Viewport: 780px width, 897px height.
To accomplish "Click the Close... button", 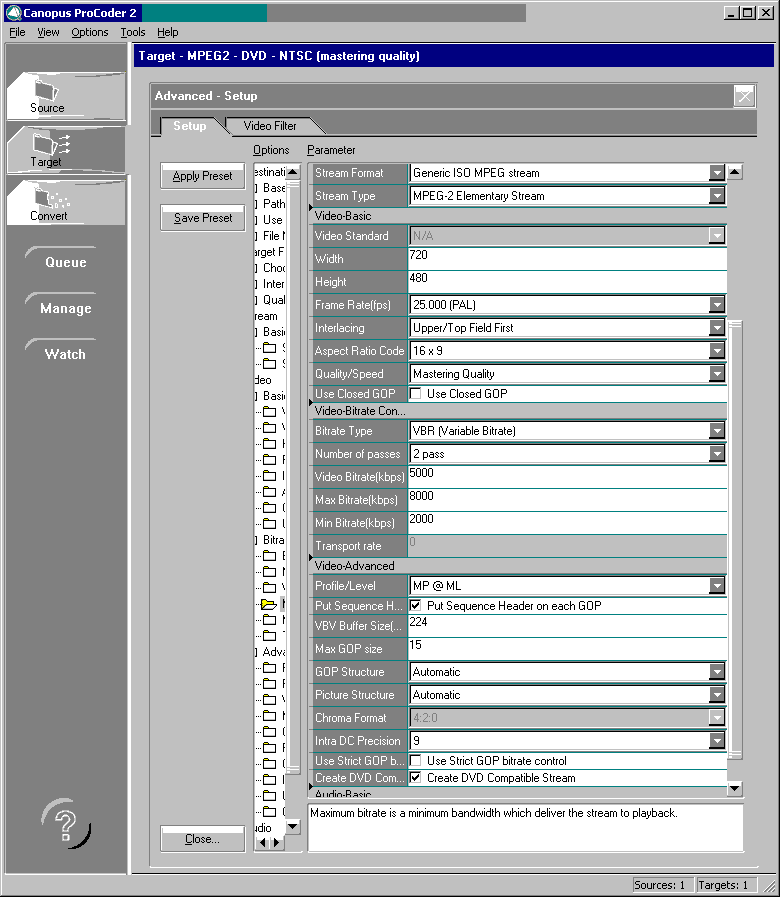I will pos(203,839).
